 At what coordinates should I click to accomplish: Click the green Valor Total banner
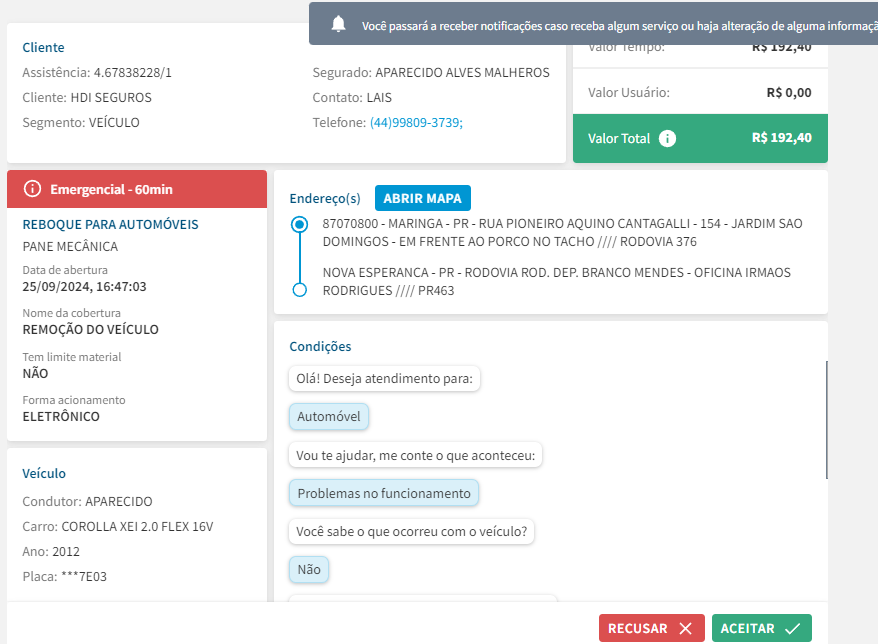tap(700, 138)
